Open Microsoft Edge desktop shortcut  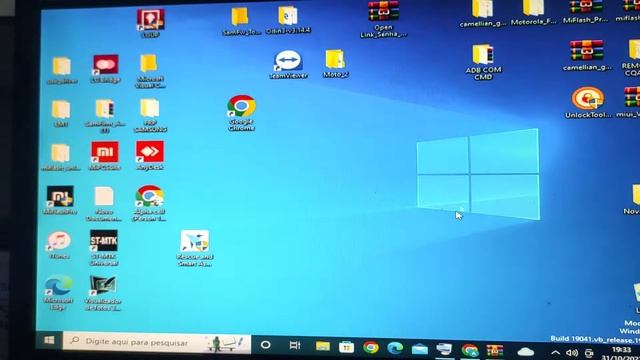(x=58, y=293)
